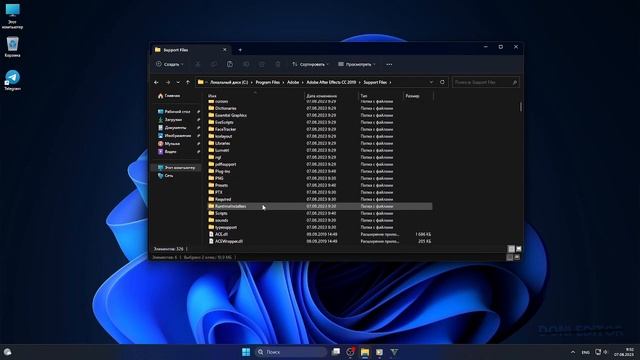
Task: Go to Adobe After Effects CC 2019 breadcrumb
Action: click(331, 82)
